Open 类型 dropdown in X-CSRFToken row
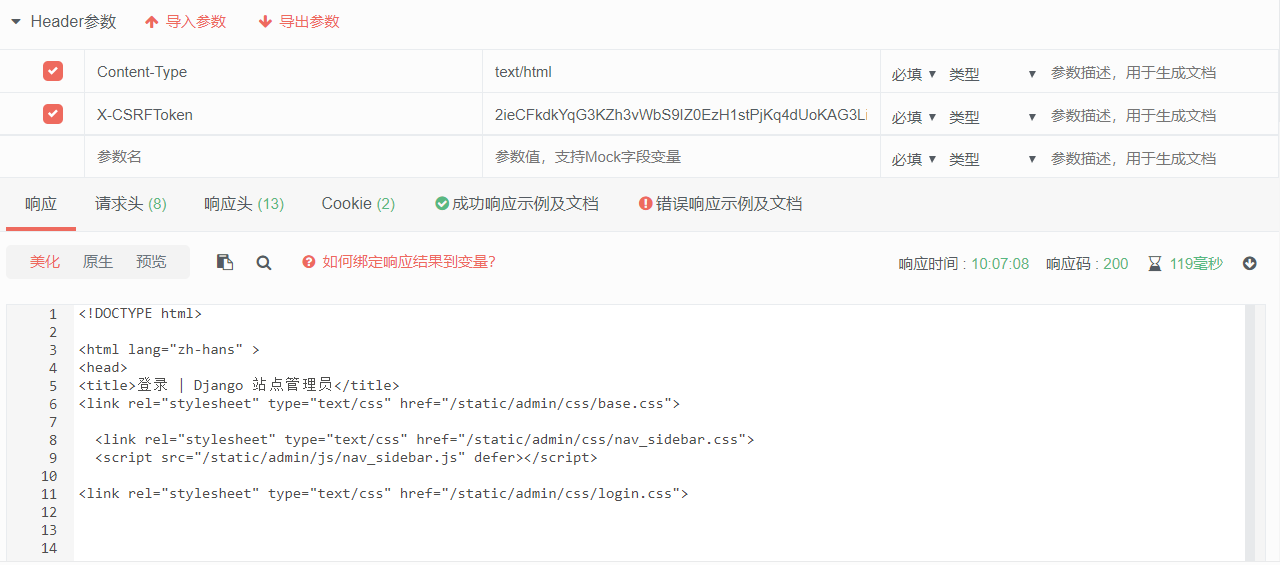The image size is (1280, 565). [993, 117]
